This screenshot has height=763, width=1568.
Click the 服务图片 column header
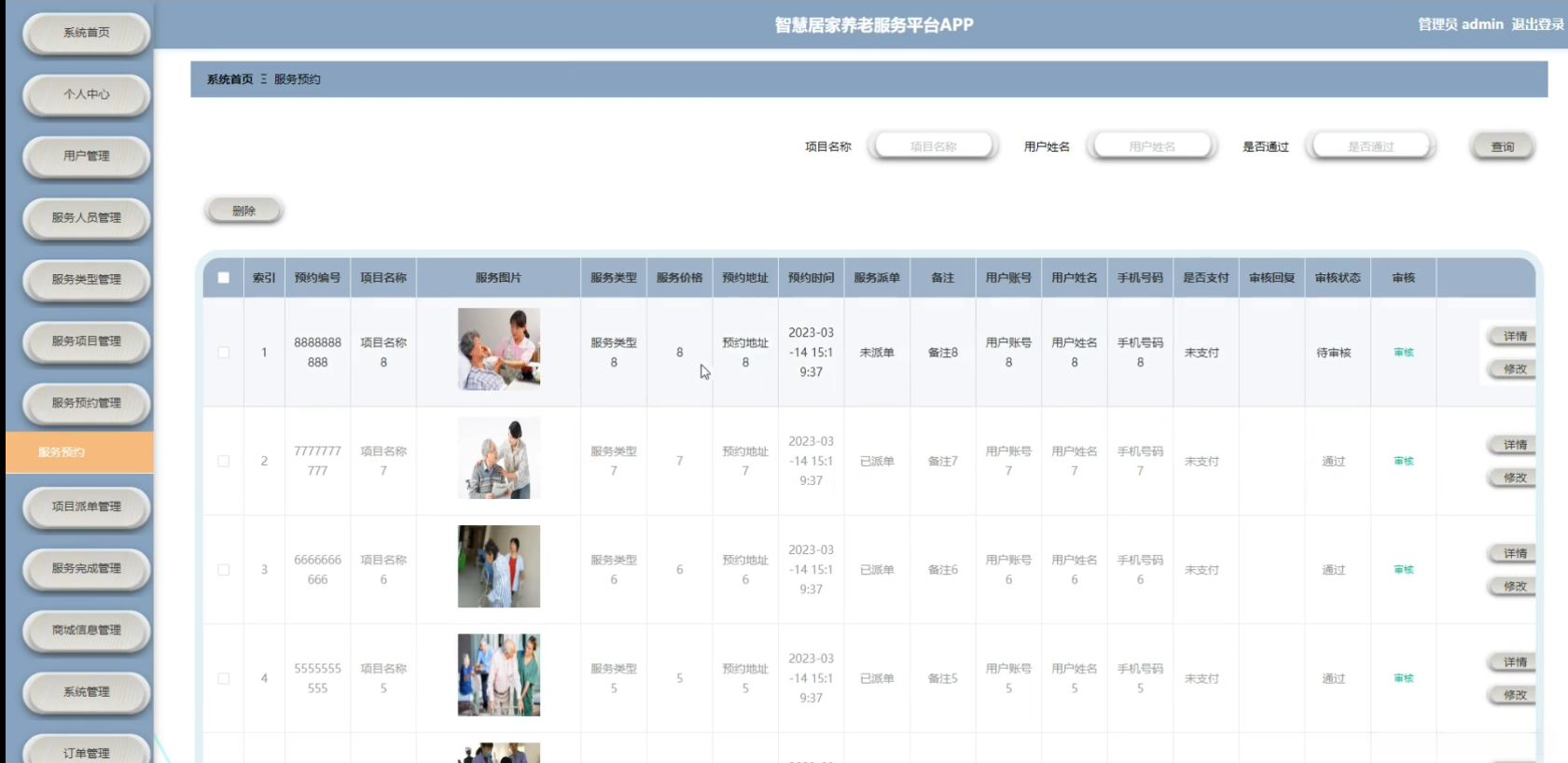(498, 278)
